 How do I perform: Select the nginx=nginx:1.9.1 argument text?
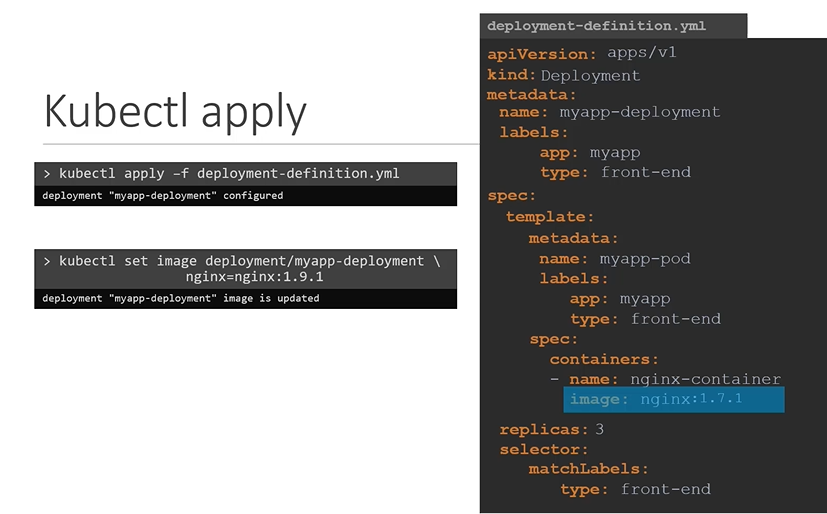tap(254, 277)
